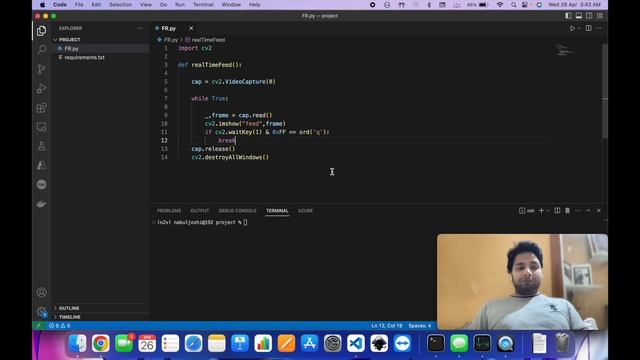Click the editor vertical scrollbar
This screenshot has height=360, width=640.
[x=605, y=91]
